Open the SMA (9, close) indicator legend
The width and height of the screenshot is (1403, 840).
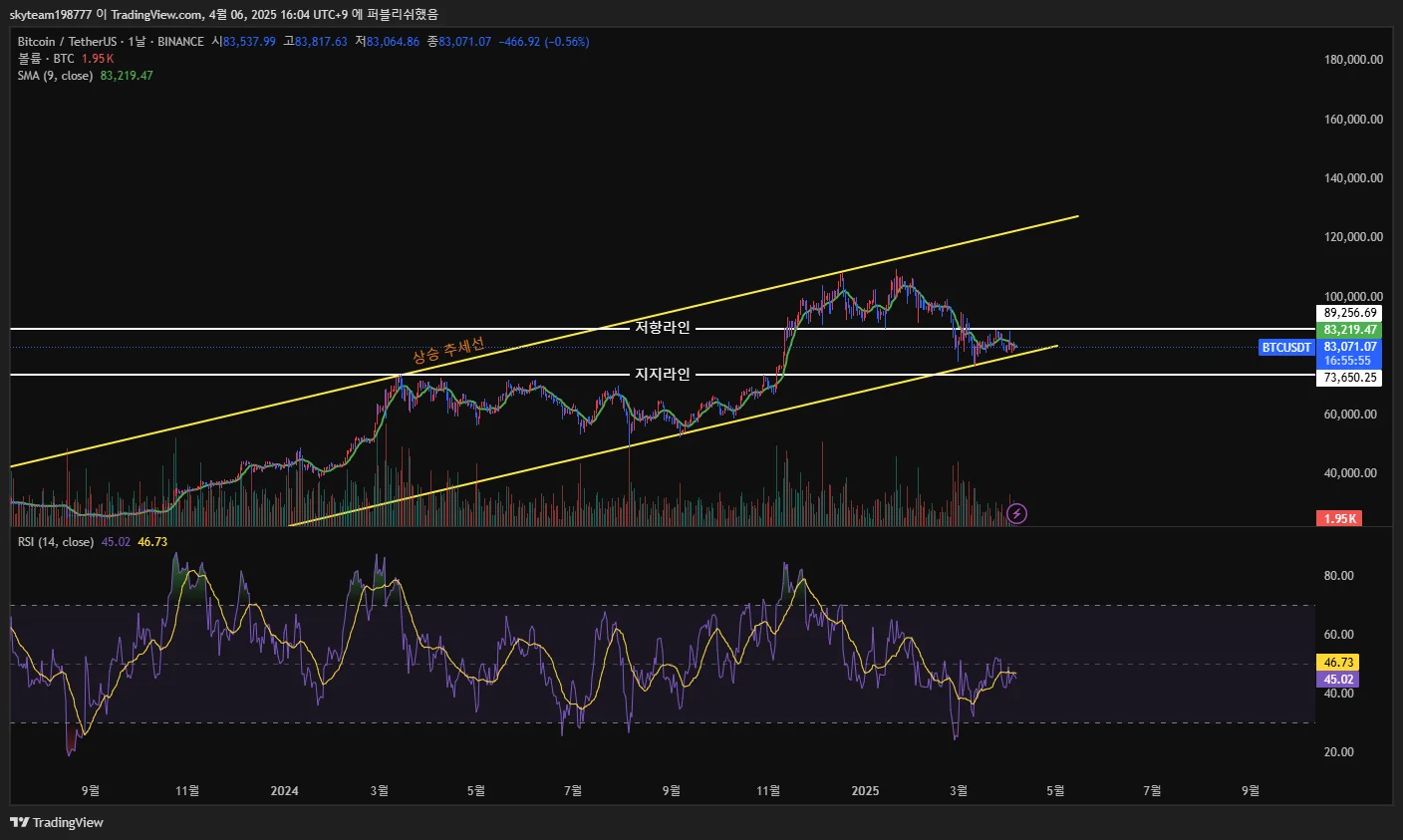[x=56, y=76]
